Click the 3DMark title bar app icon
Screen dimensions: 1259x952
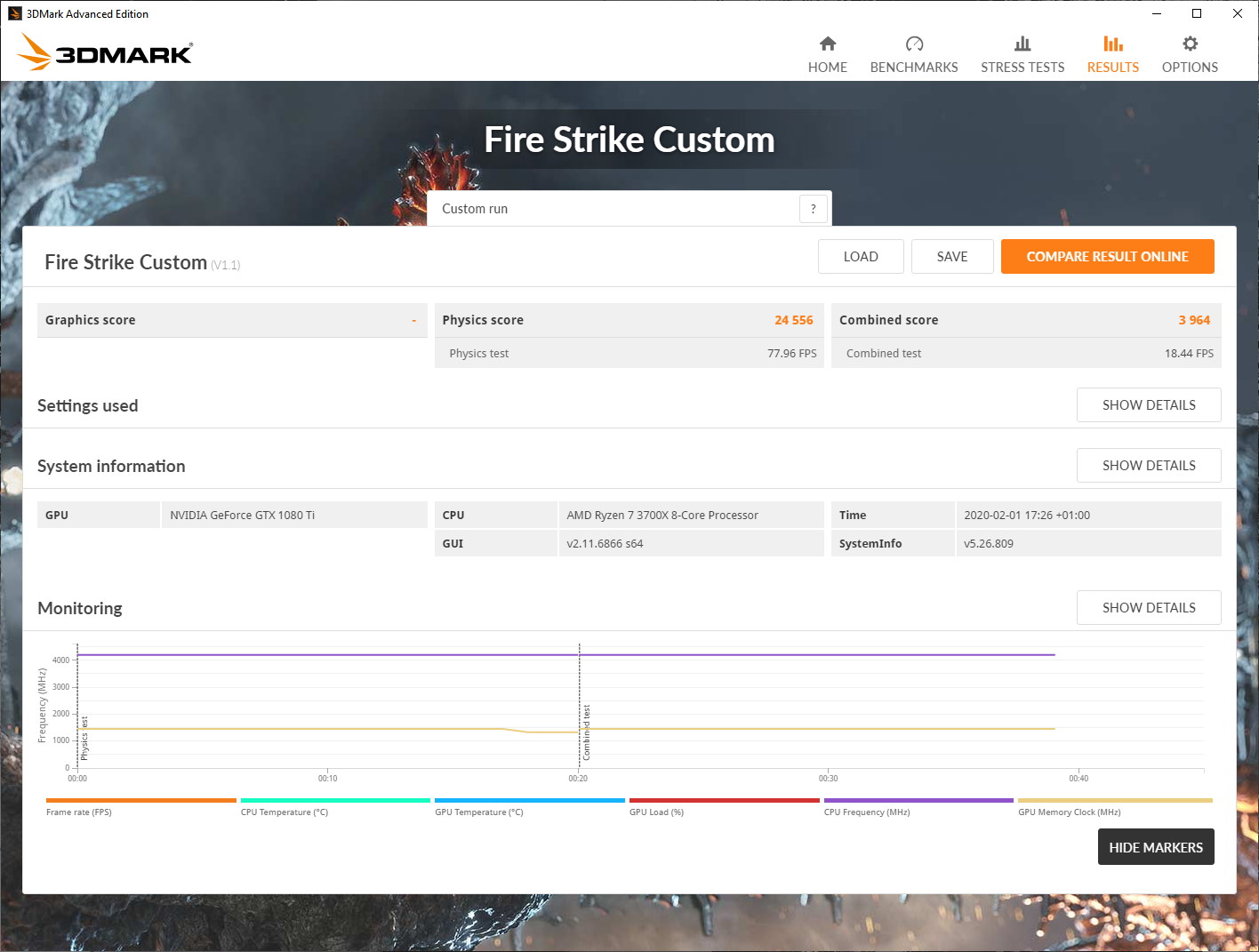pyautogui.click(x=14, y=13)
